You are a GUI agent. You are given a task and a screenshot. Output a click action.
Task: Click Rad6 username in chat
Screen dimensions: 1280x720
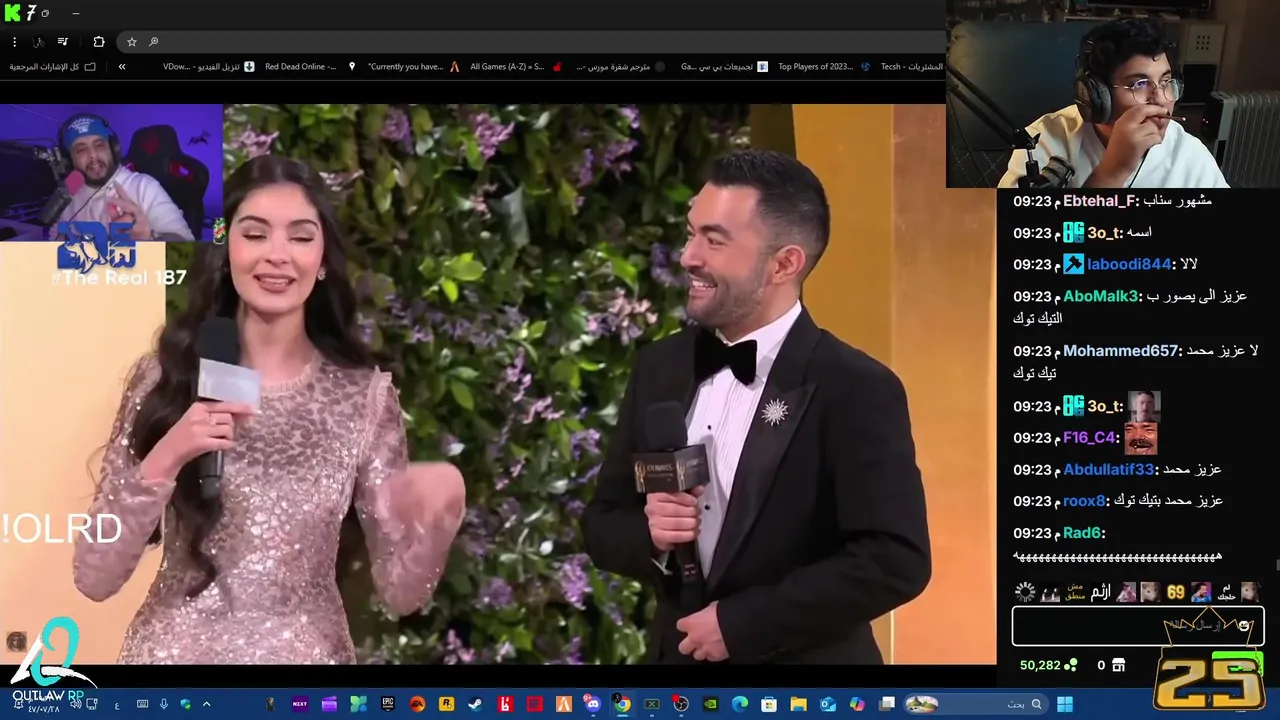(1083, 533)
